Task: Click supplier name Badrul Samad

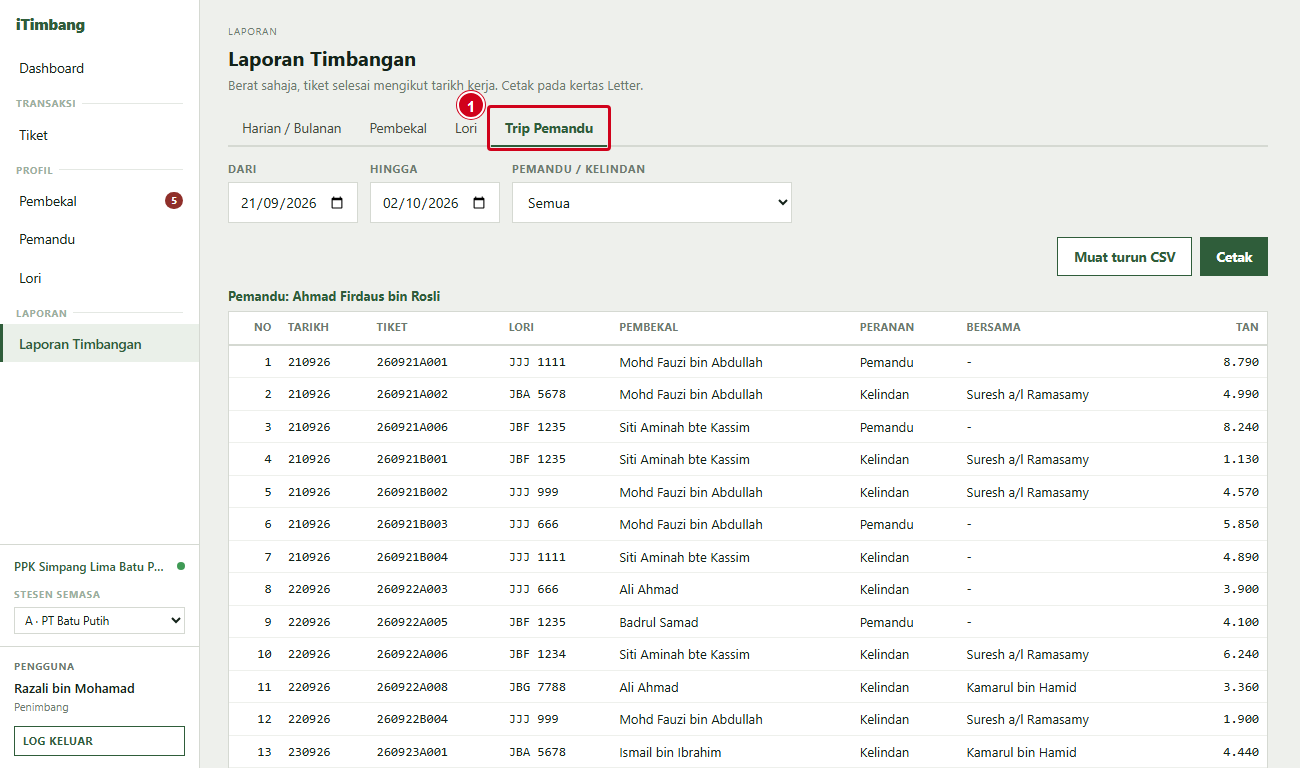Action: click(x=659, y=622)
